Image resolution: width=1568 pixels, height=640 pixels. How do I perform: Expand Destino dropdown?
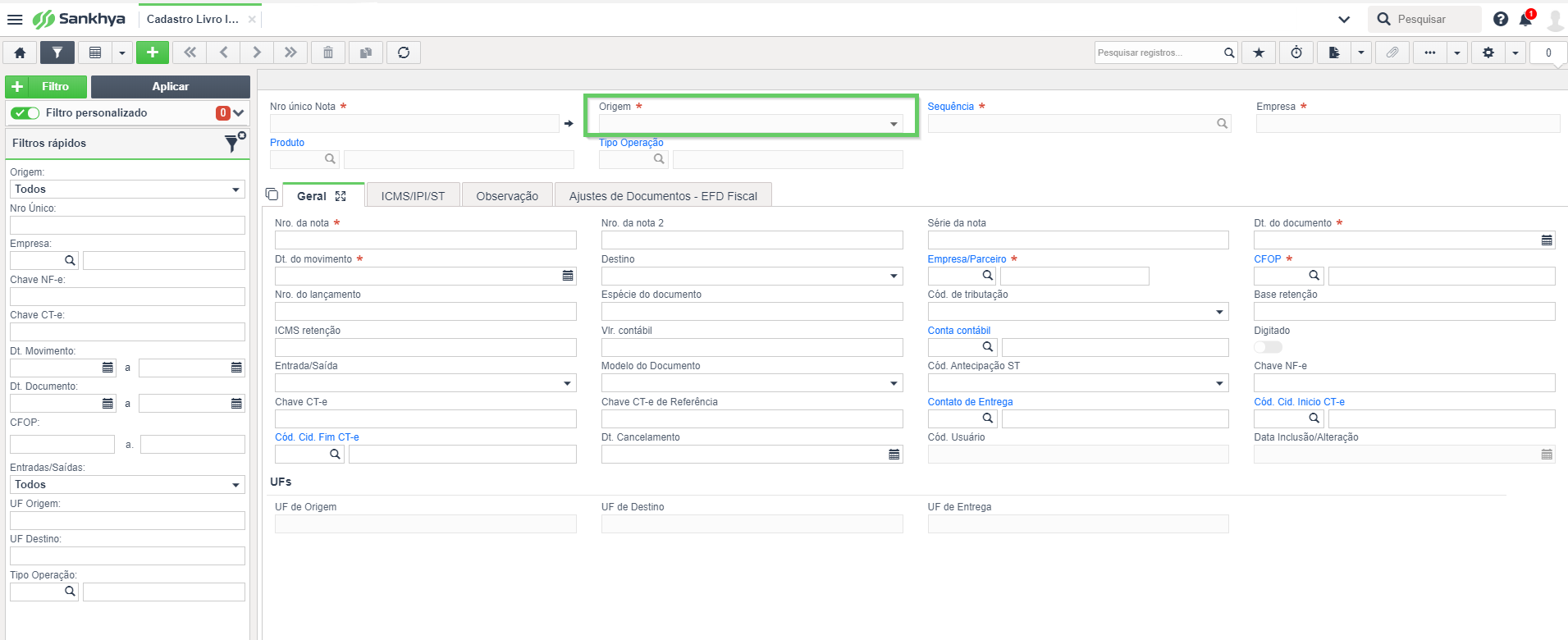tap(752, 277)
